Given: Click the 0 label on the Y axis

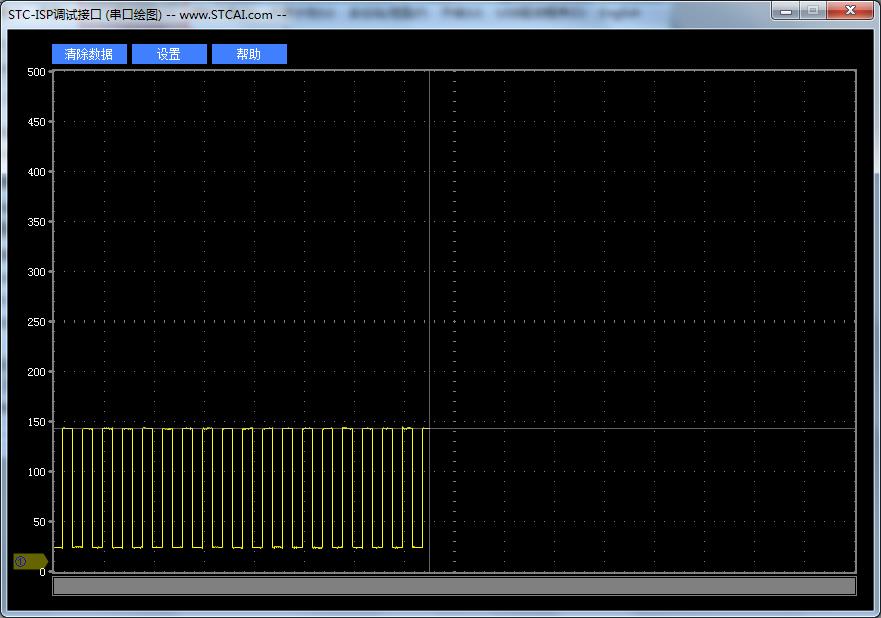Looking at the screenshot, I should [43, 572].
